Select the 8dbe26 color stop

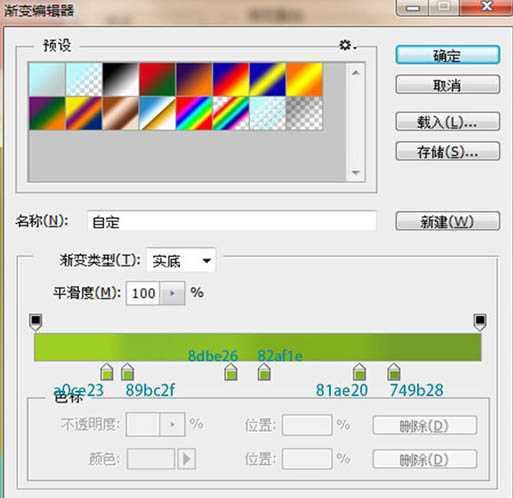231,372
